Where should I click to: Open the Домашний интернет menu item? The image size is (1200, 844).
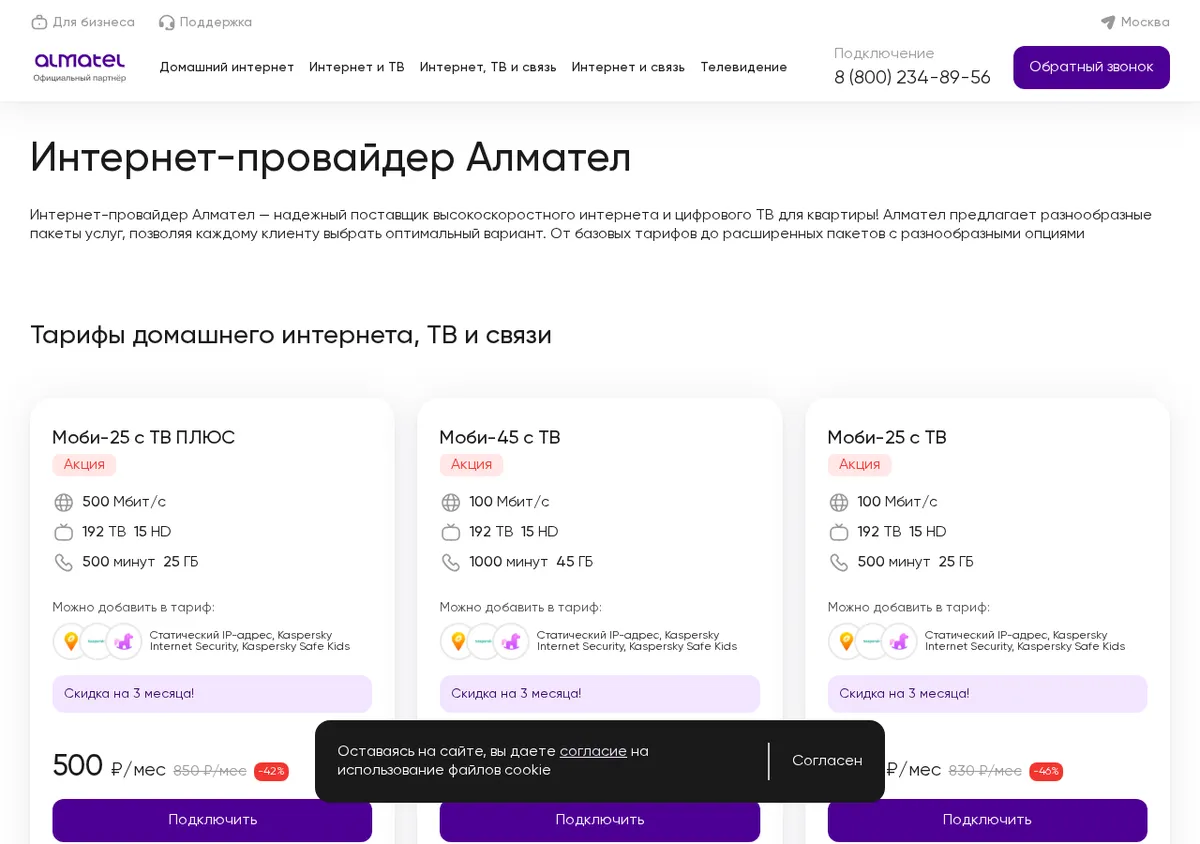tap(227, 67)
